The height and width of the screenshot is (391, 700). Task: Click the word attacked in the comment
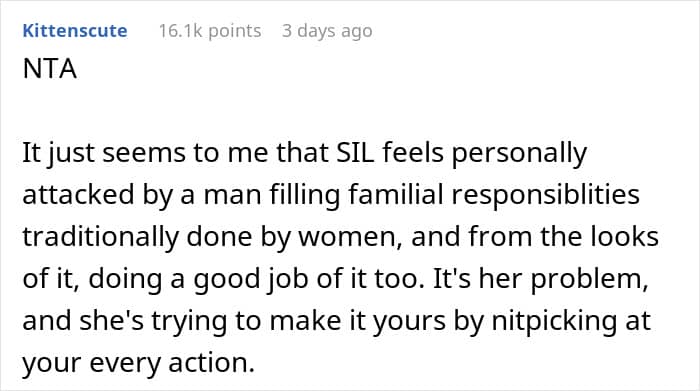(x=78, y=195)
